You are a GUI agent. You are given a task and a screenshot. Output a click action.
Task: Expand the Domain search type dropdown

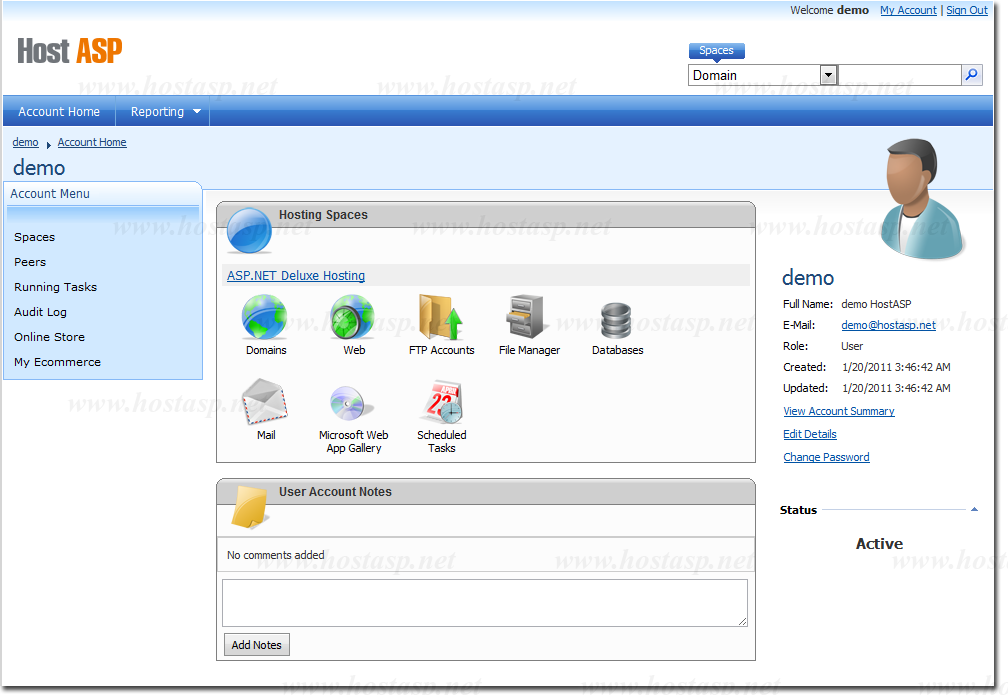(x=828, y=75)
